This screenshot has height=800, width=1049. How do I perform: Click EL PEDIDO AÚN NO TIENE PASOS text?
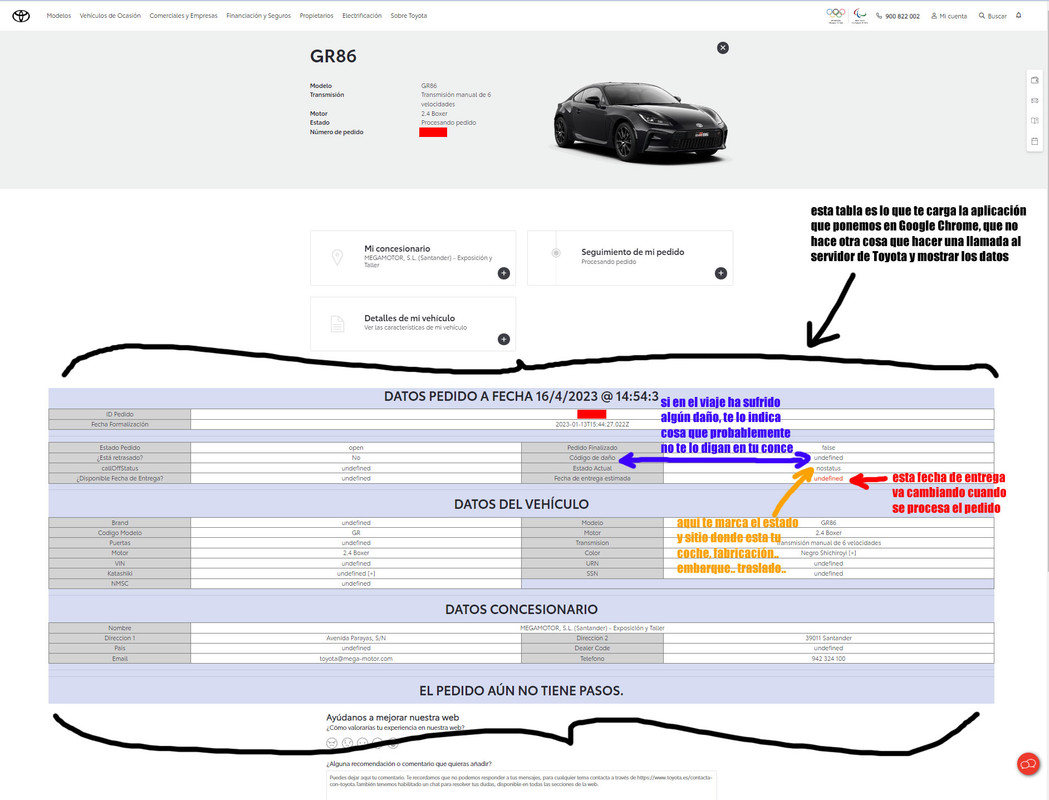[521, 690]
